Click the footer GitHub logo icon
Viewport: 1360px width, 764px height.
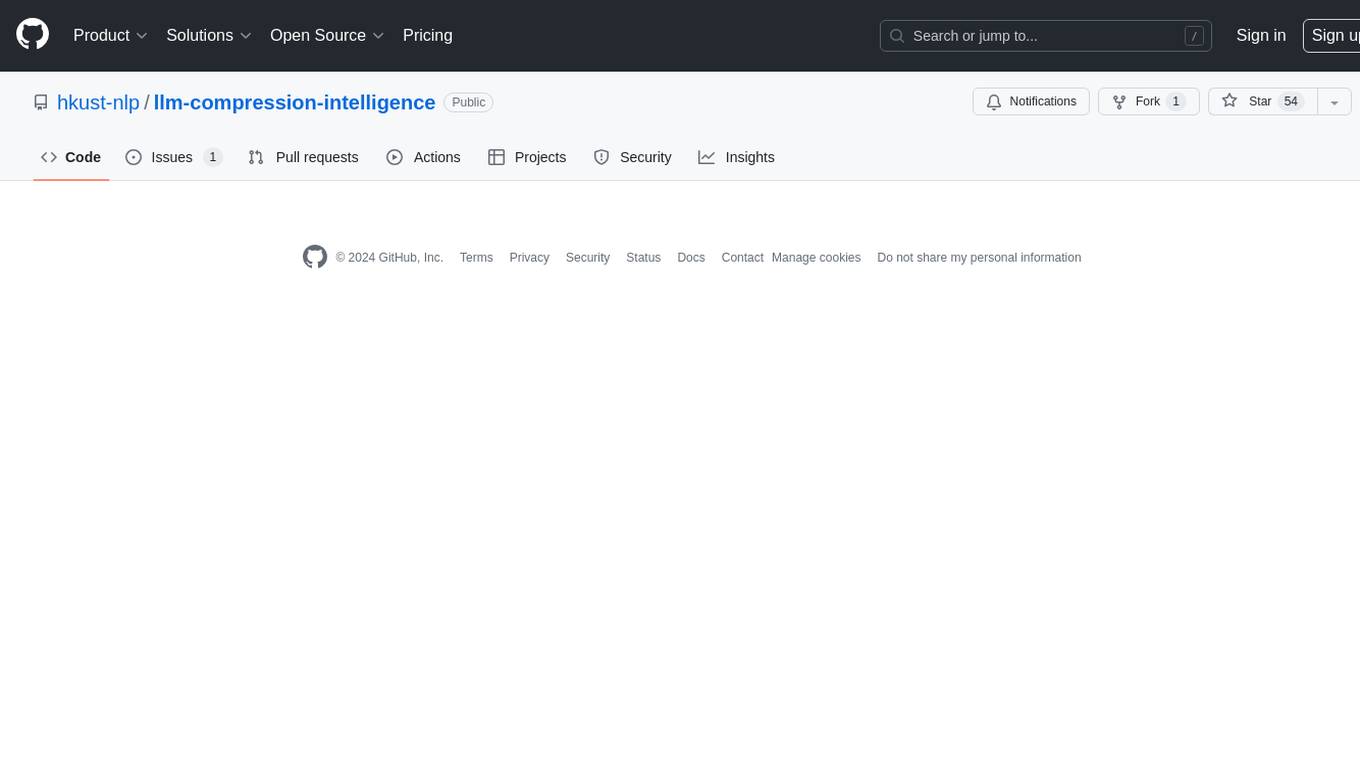315,257
